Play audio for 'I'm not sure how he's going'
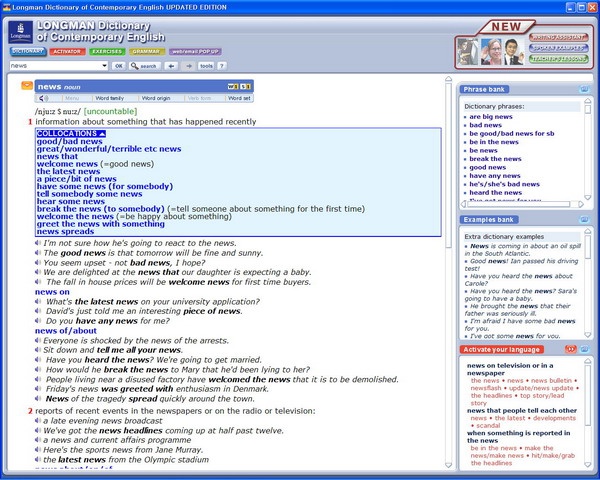Image resolution: width=600 pixels, height=480 pixels. tap(38, 243)
